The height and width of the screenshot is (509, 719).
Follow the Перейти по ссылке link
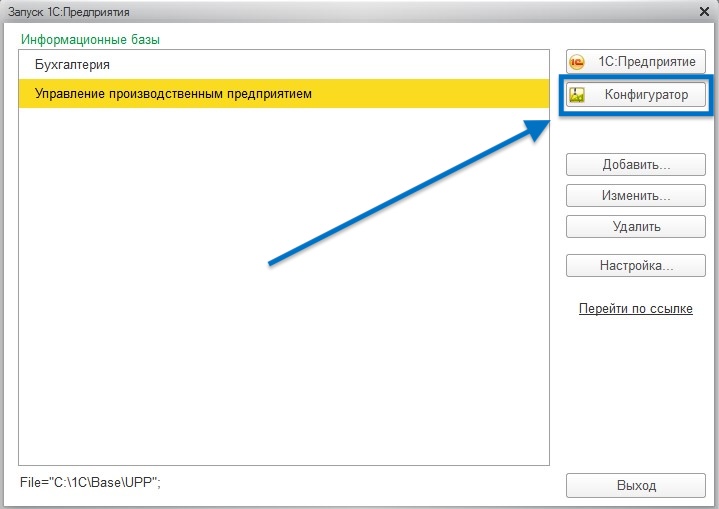[636, 309]
